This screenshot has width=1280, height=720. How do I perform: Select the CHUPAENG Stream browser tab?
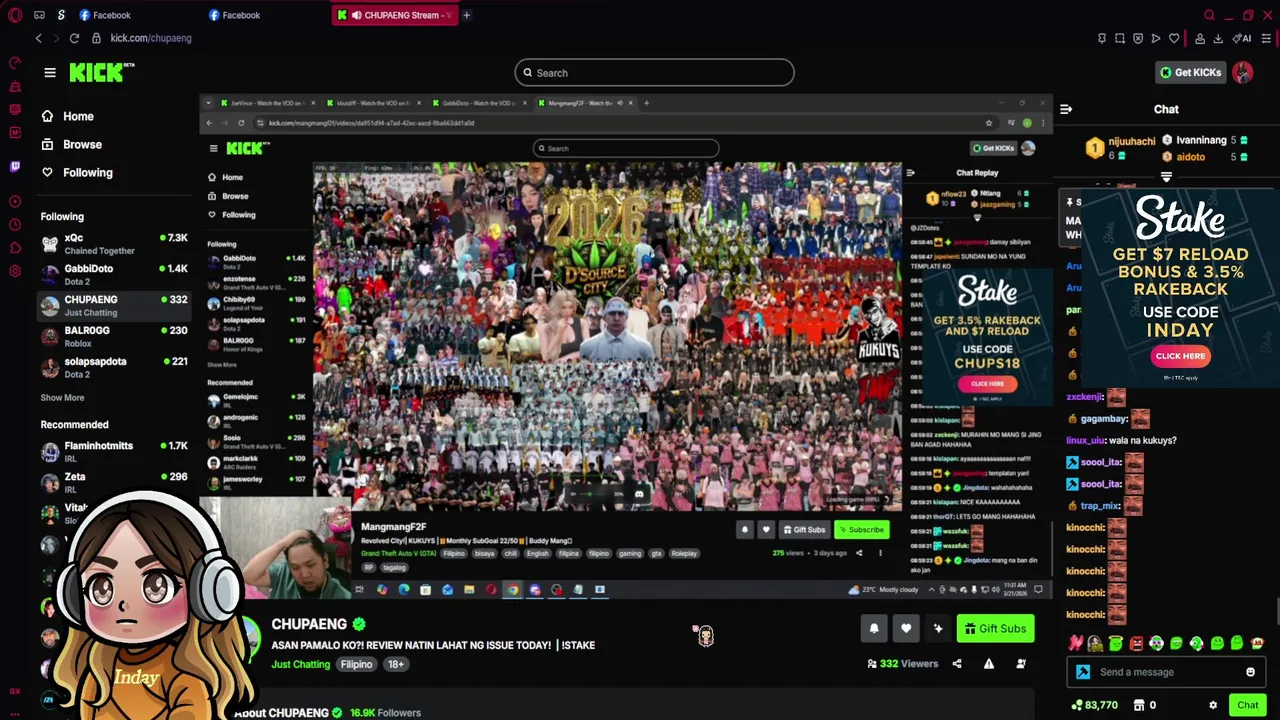pos(395,15)
